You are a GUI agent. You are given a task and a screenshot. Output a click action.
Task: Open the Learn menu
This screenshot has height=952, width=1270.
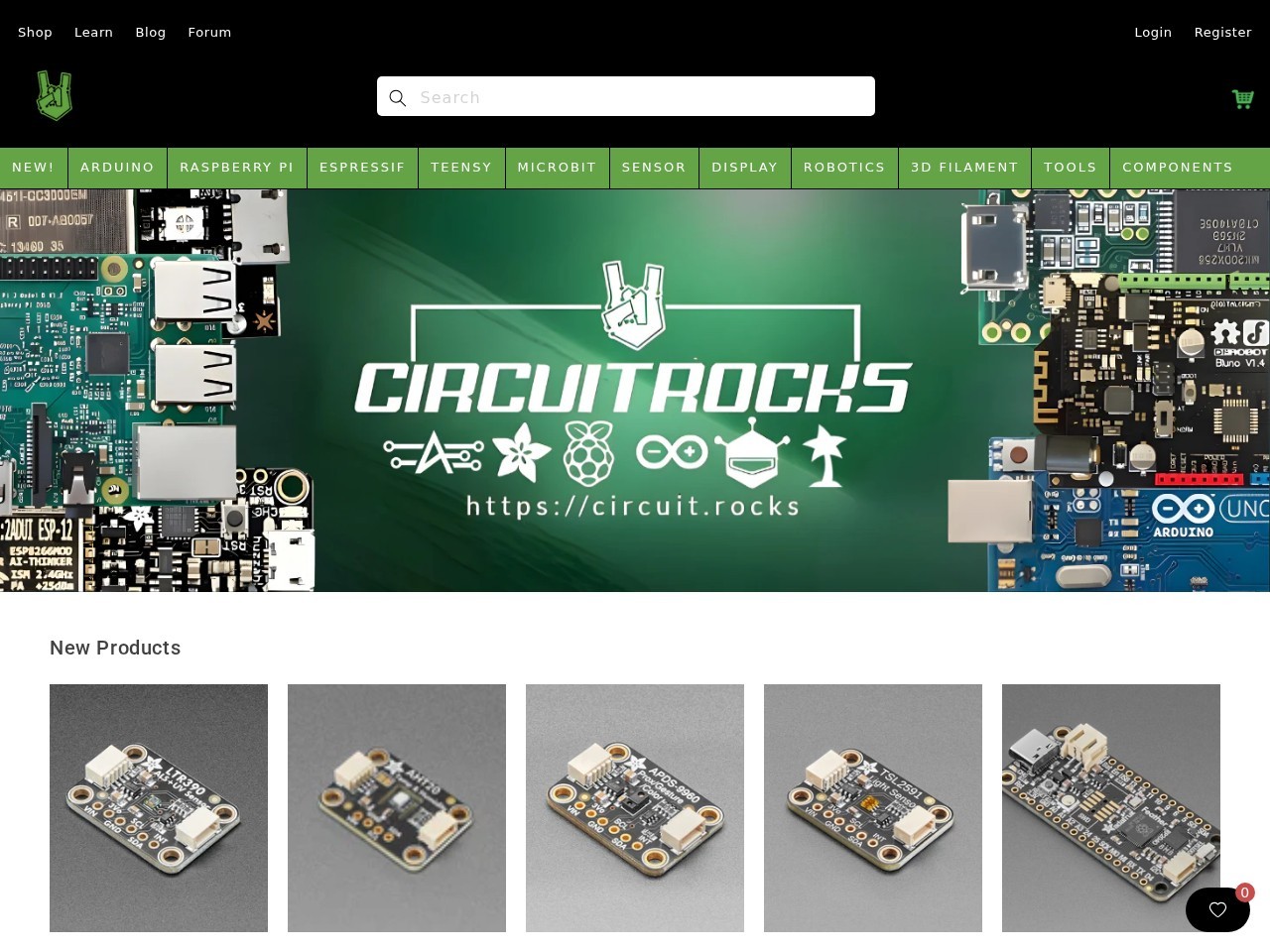[93, 32]
